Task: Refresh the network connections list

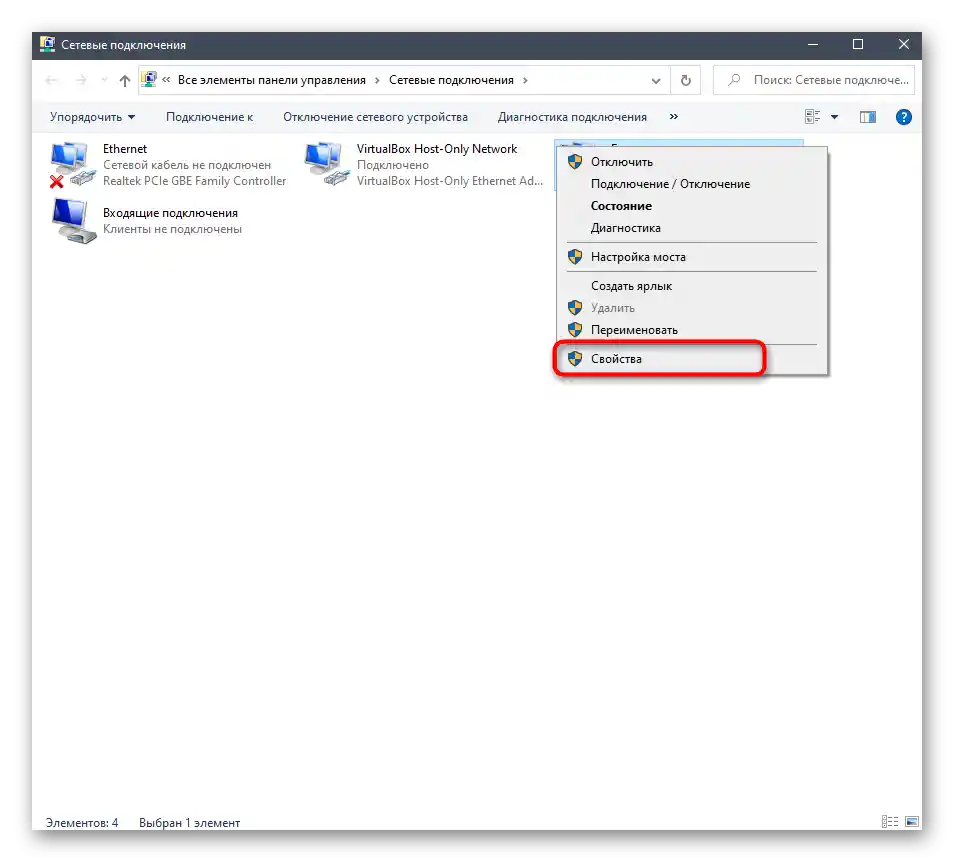Action: (x=686, y=80)
